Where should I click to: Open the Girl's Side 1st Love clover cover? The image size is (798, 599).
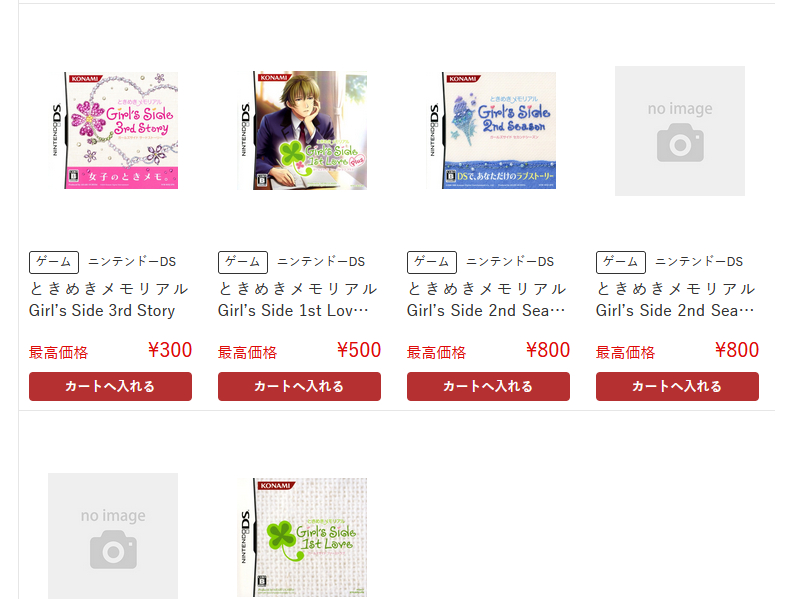pyautogui.click(x=302, y=537)
